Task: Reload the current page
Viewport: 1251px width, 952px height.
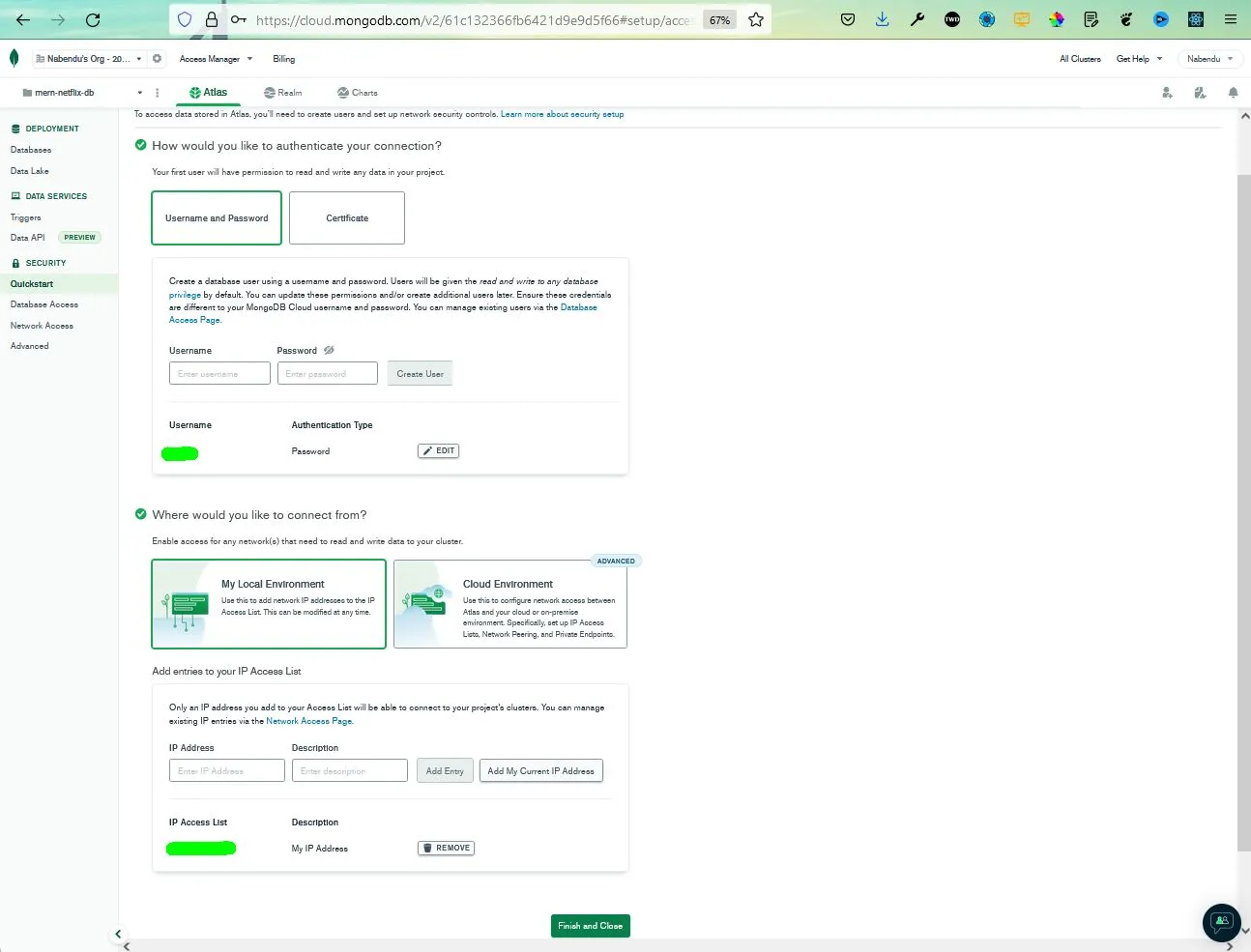Action: click(93, 19)
